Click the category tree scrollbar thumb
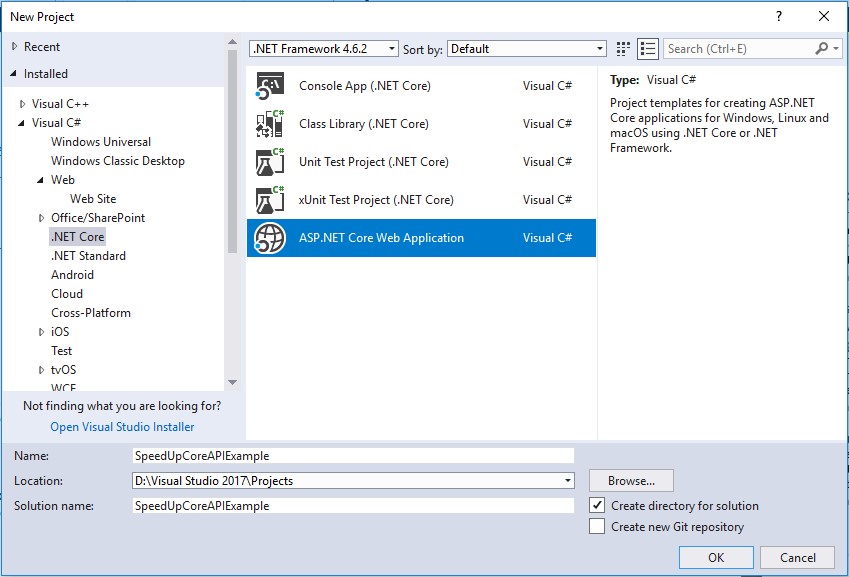The width and height of the screenshot is (849, 577). coord(232,152)
